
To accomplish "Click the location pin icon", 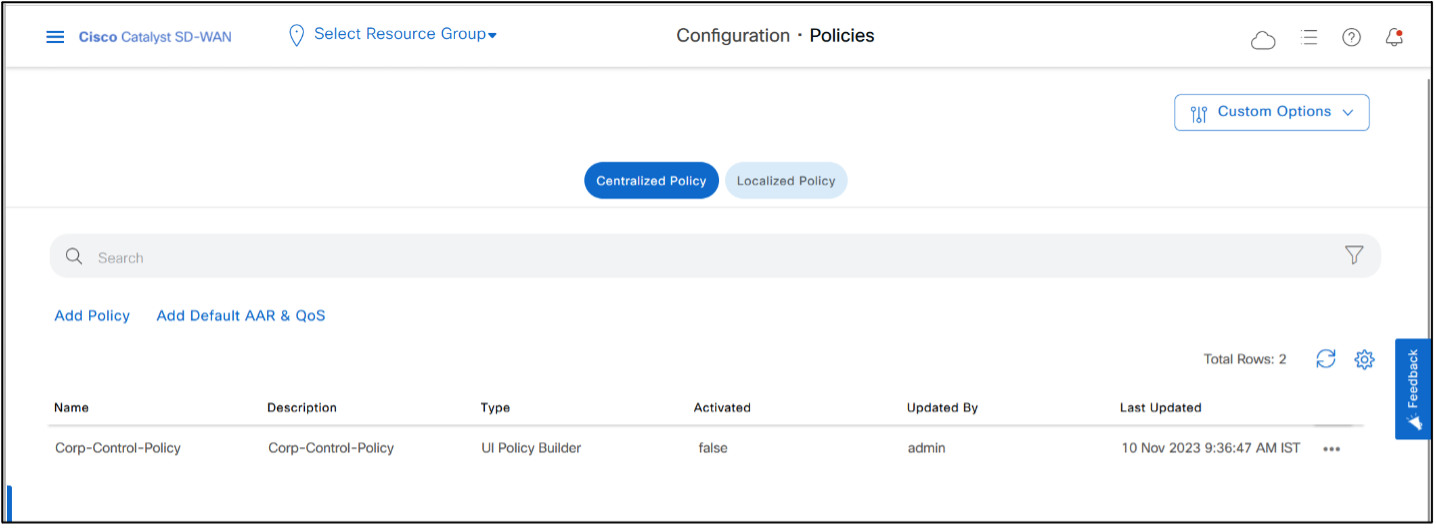I will [296, 36].
